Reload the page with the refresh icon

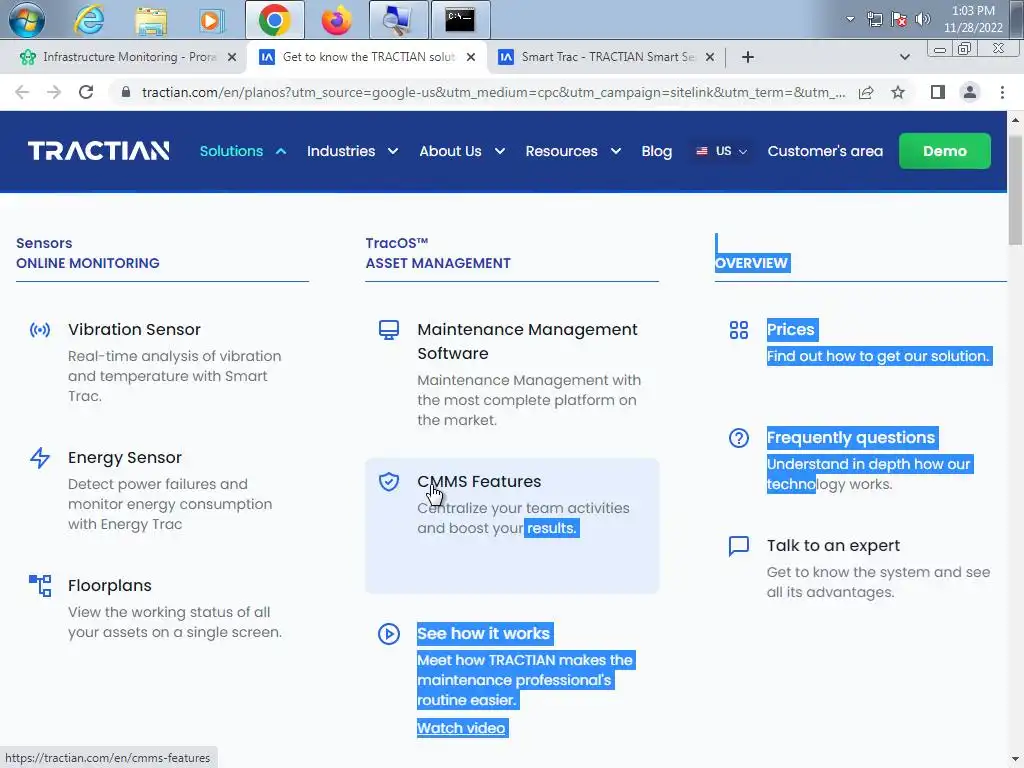click(x=86, y=92)
